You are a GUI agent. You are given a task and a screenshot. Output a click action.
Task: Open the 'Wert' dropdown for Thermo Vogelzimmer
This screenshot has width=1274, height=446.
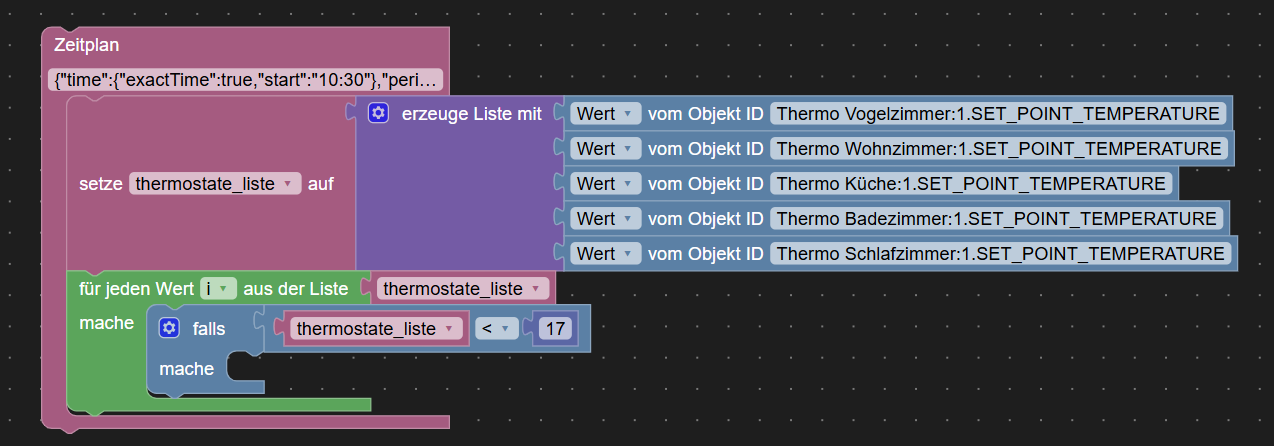[x=606, y=114]
